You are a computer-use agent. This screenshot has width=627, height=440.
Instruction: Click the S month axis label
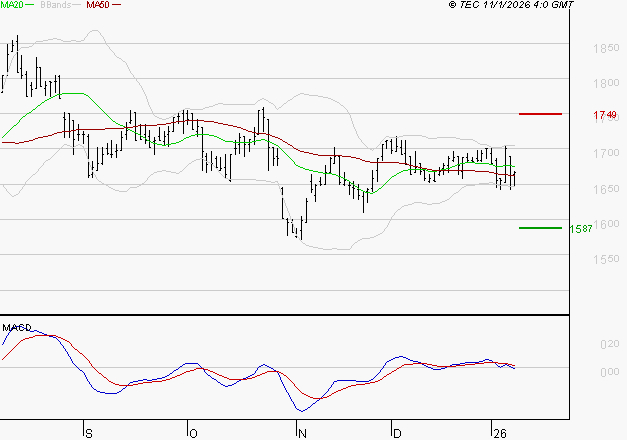click(89, 434)
